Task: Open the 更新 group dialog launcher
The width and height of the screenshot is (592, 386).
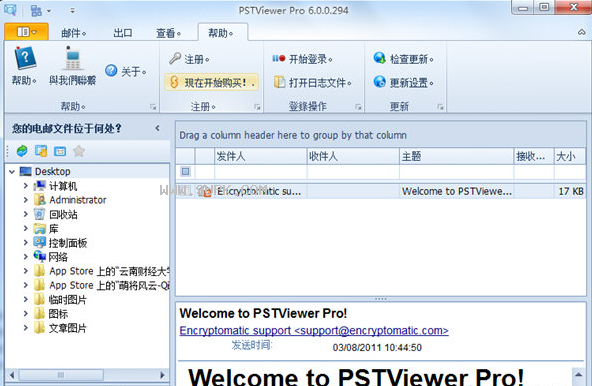Action: (x=440, y=107)
